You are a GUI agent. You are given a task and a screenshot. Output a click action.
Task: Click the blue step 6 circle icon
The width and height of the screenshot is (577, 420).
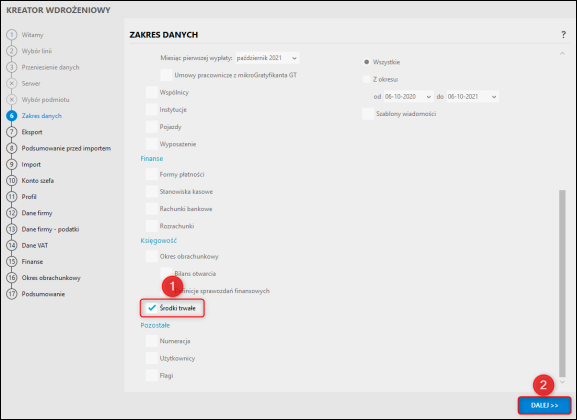tap(12, 116)
